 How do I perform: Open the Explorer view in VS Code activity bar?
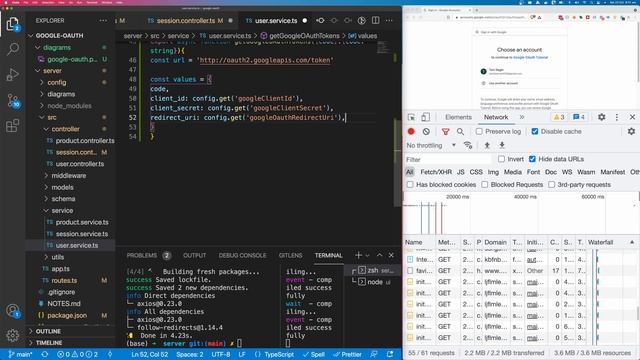click(13, 24)
